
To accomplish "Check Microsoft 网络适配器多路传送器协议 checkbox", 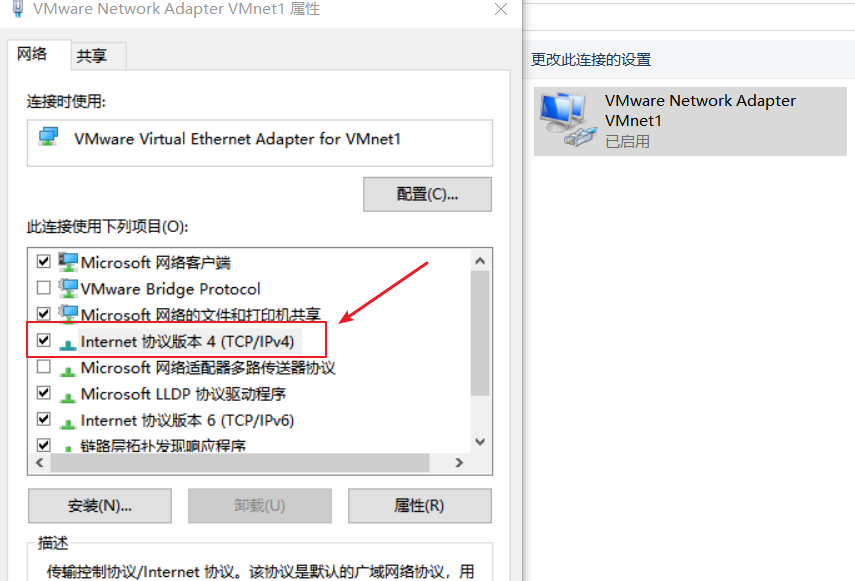I will point(44,366).
